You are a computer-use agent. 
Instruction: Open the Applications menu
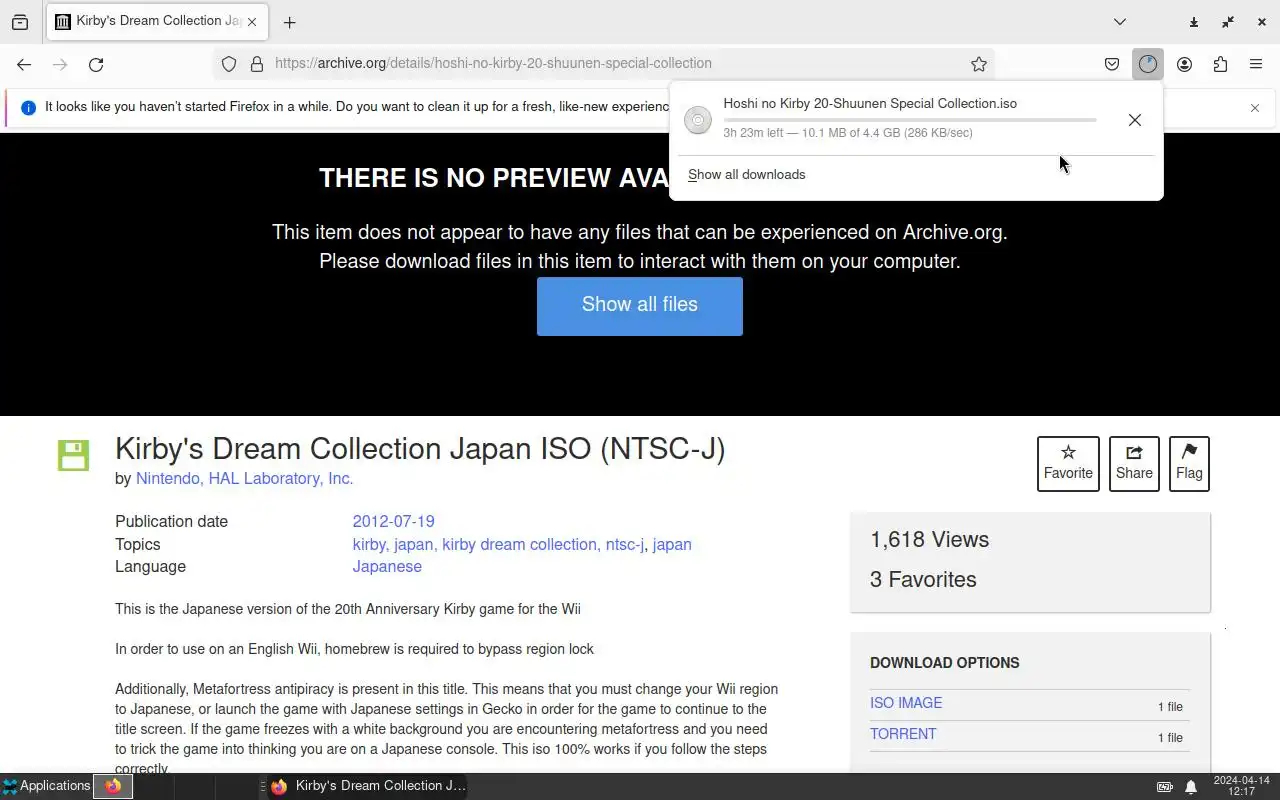click(x=46, y=786)
